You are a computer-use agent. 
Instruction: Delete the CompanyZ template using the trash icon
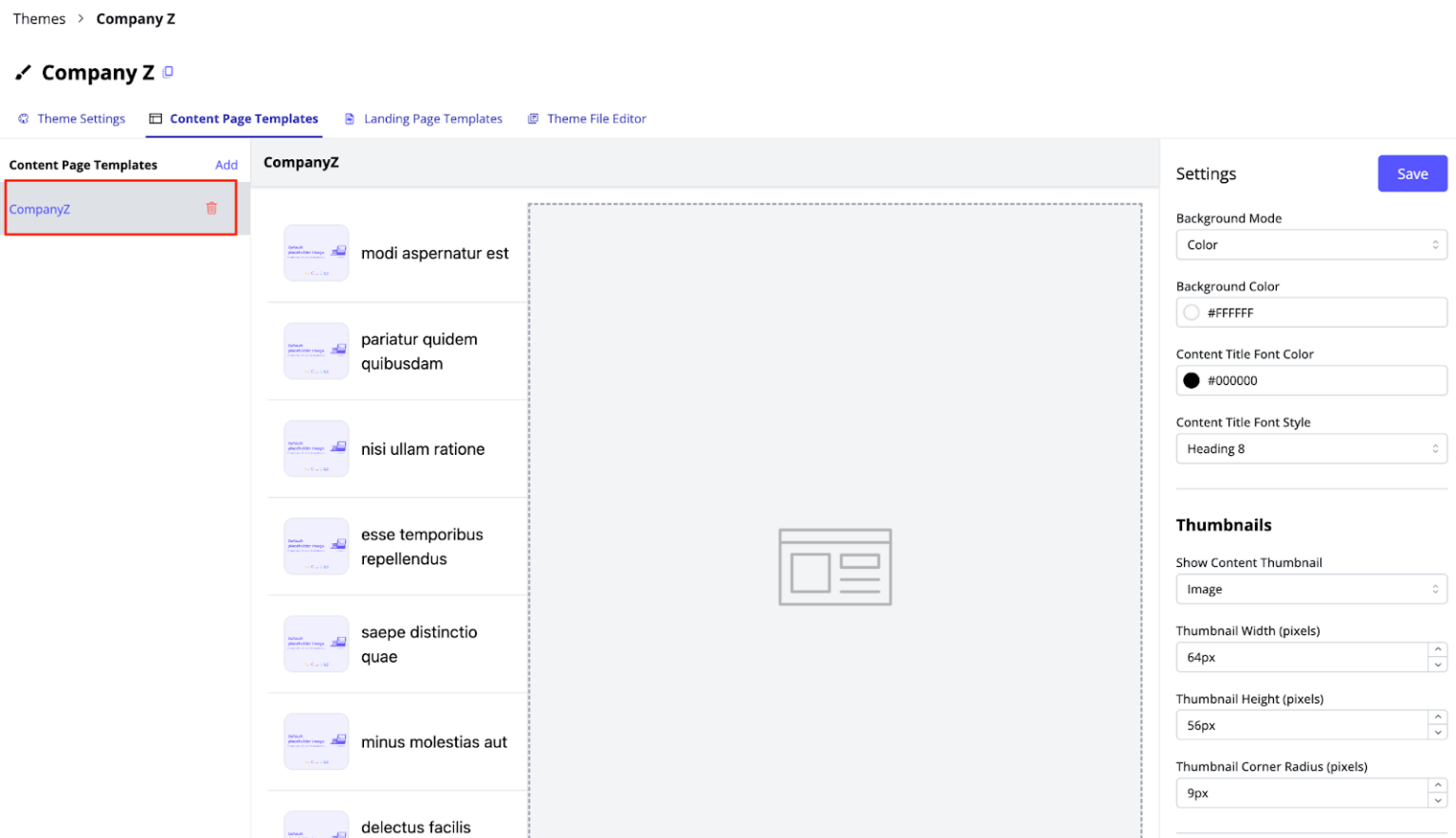[210, 208]
